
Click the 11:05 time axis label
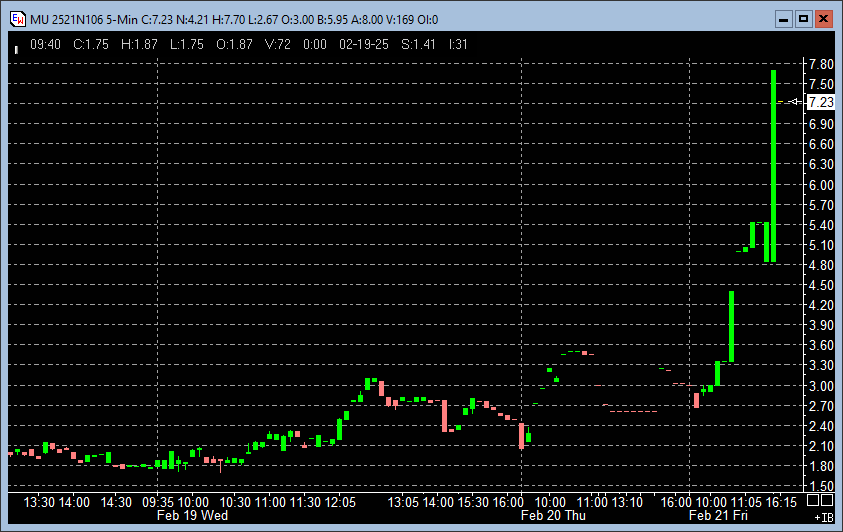[x=746, y=502]
